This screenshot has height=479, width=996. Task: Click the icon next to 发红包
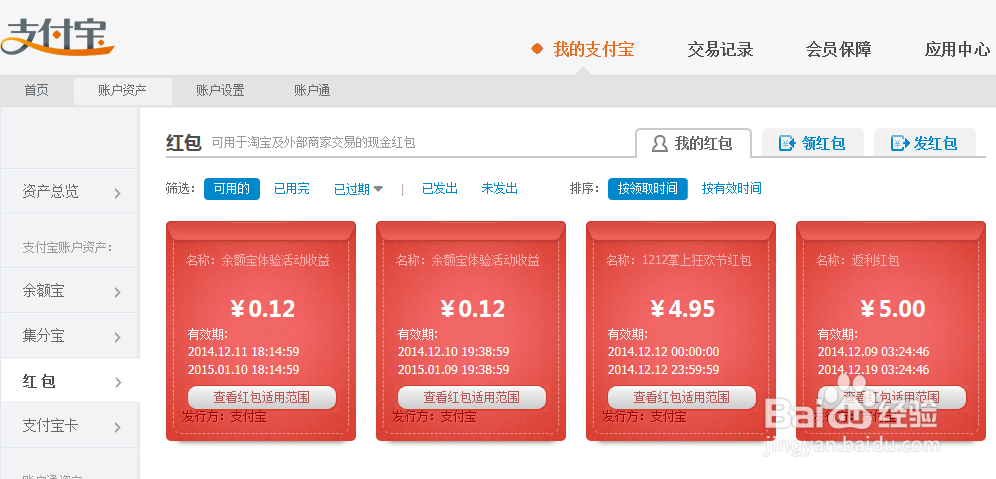click(899, 144)
